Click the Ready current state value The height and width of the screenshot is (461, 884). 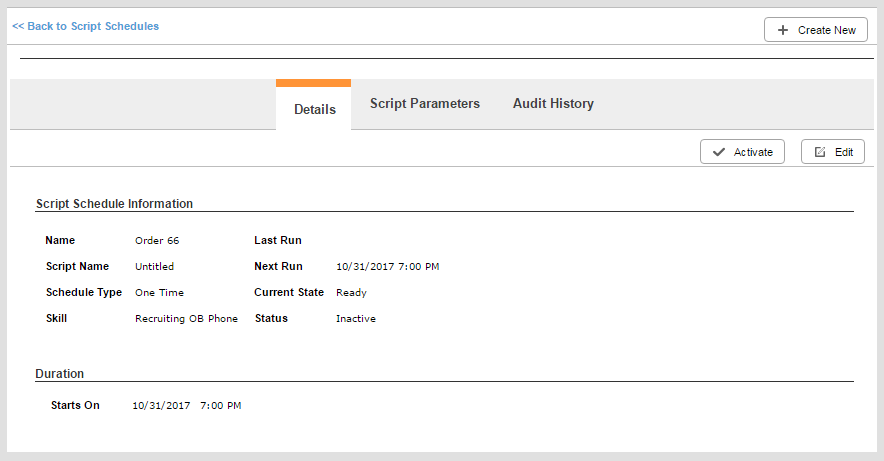(351, 293)
